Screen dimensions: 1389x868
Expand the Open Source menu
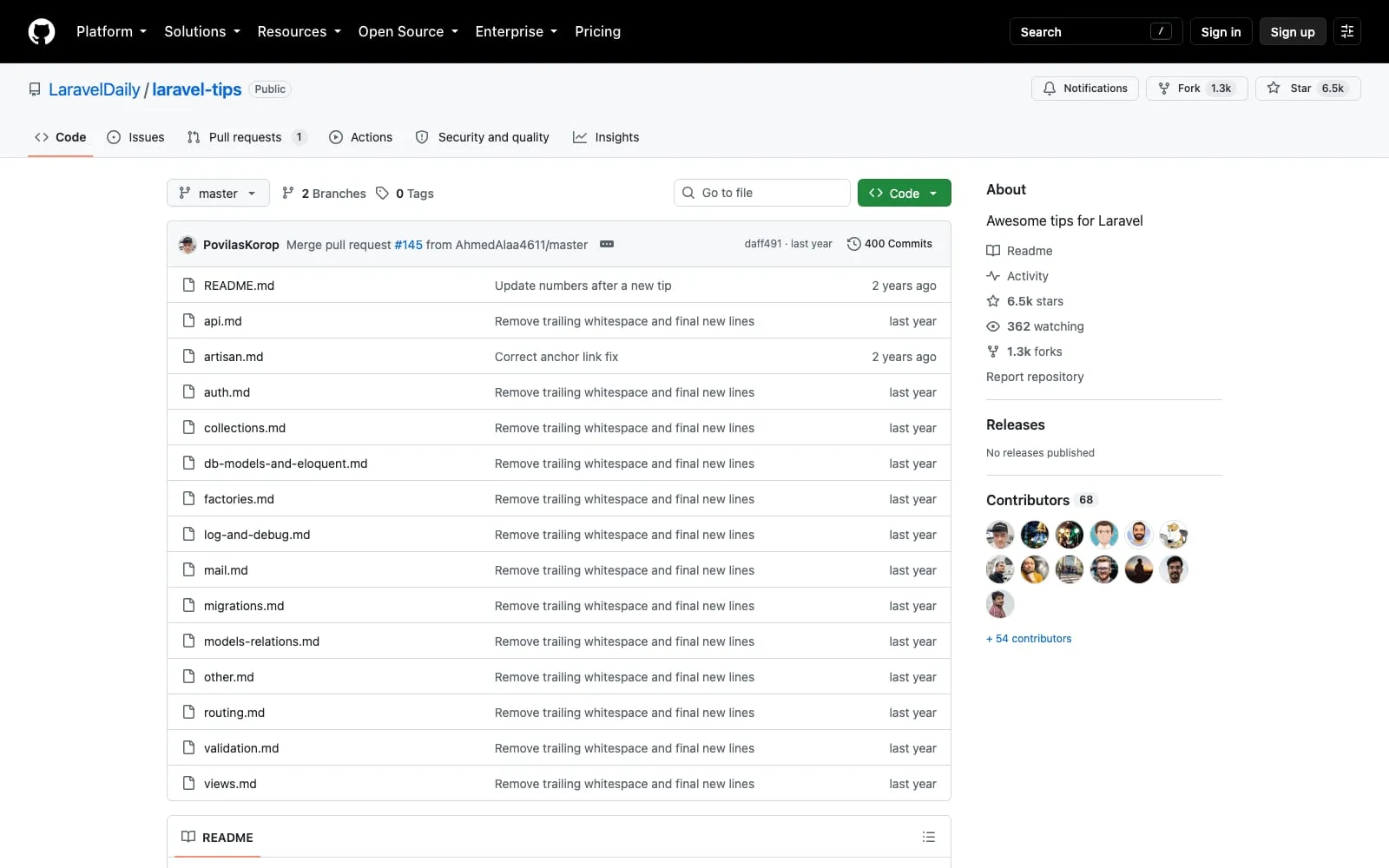click(408, 31)
